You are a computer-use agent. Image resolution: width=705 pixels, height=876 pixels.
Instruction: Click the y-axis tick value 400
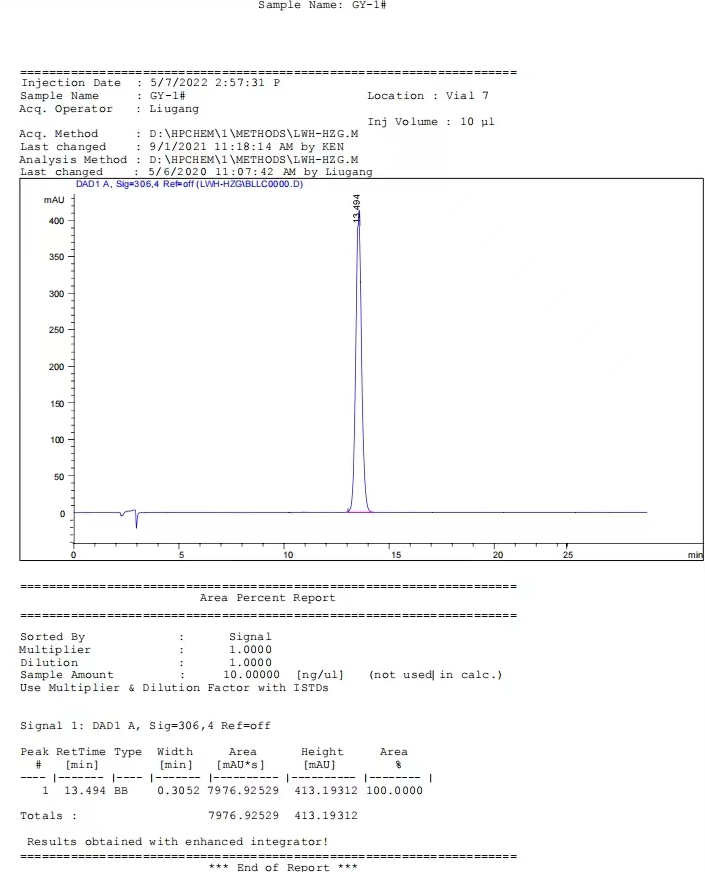coord(56,221)
